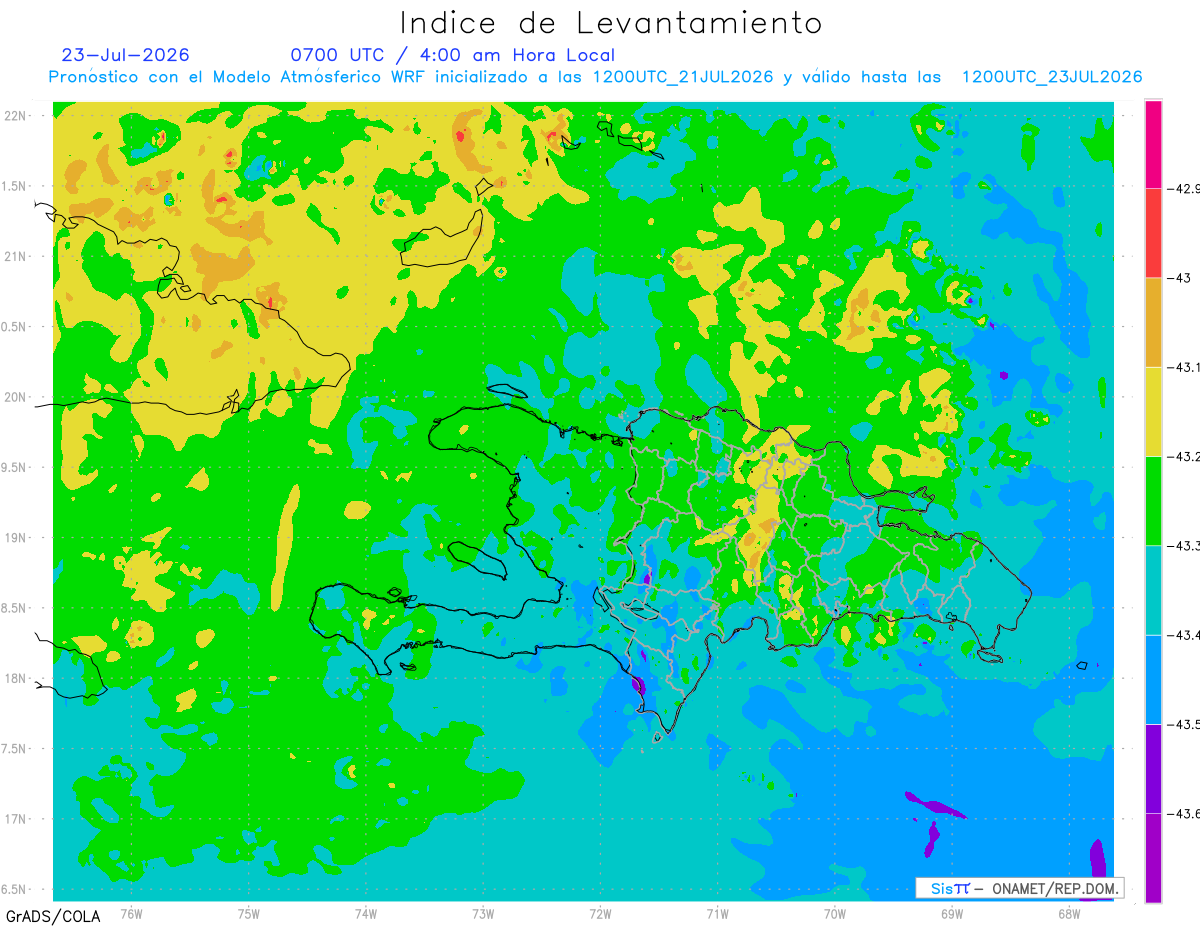This screenshot has height=927, width=1200.
Task: Click the "20N" latitude label
Action: coord(17,397)
